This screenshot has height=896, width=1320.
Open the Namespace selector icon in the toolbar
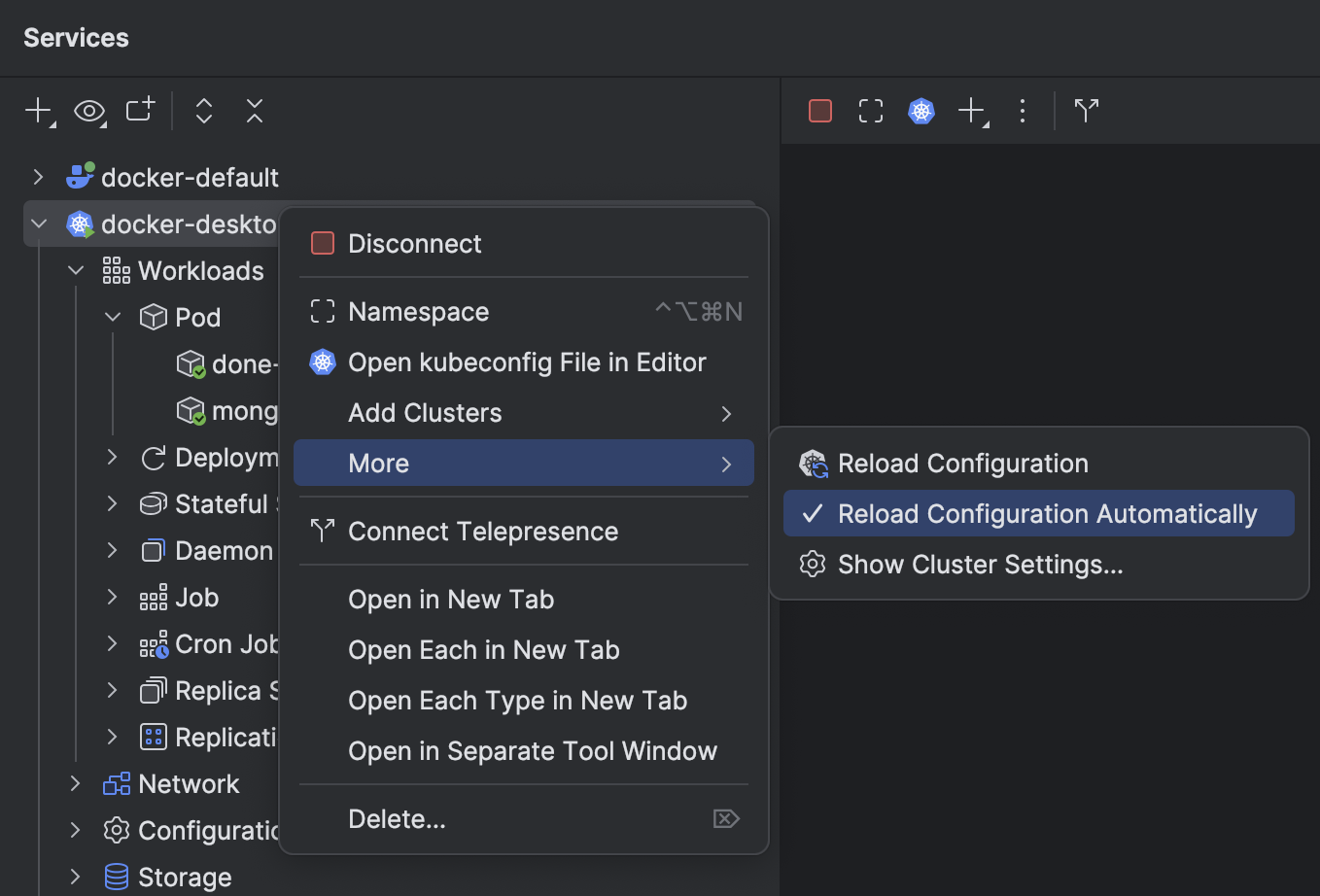click(x=870, y=111)
